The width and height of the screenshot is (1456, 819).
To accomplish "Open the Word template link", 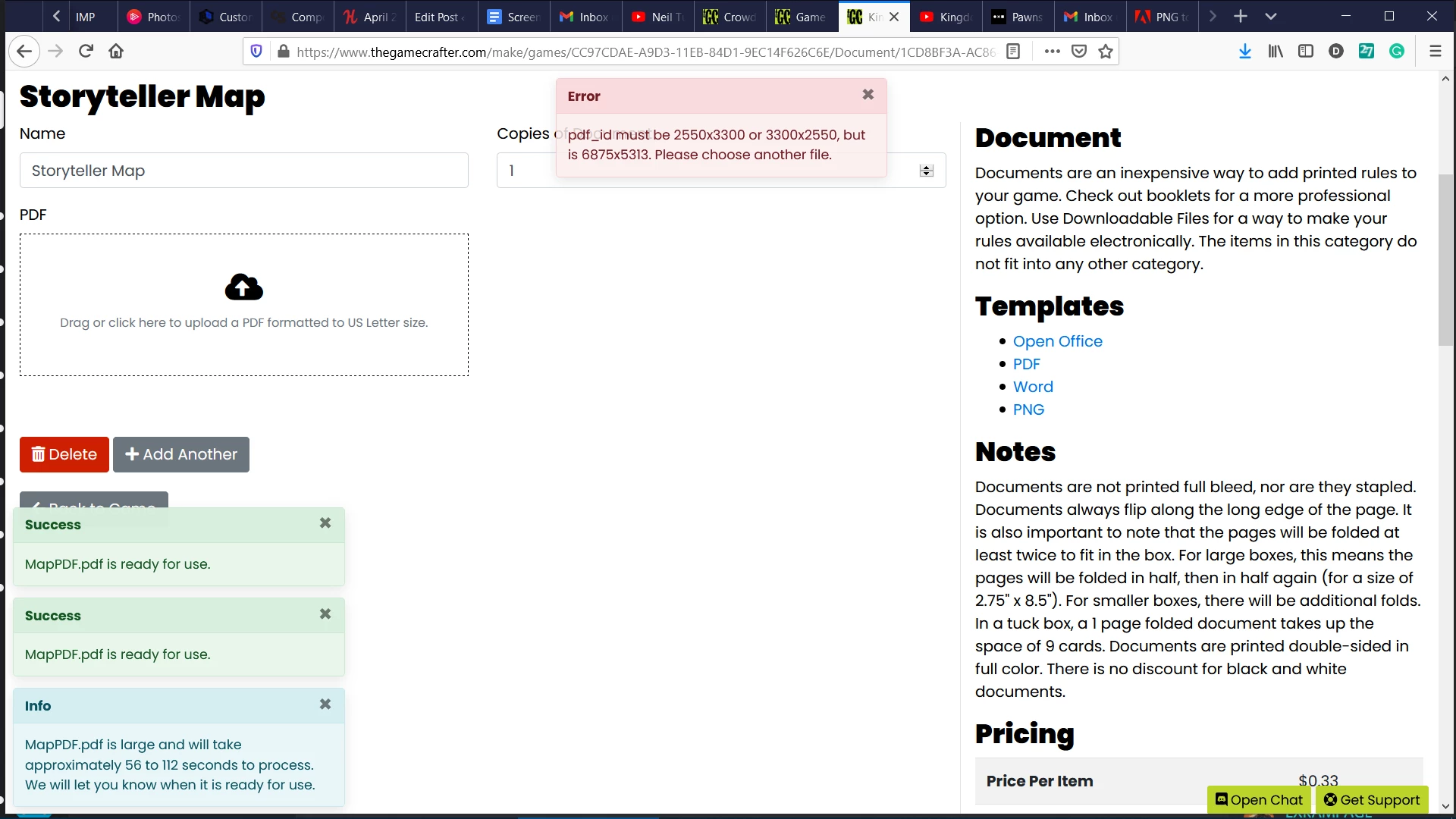I will 1033,387.
